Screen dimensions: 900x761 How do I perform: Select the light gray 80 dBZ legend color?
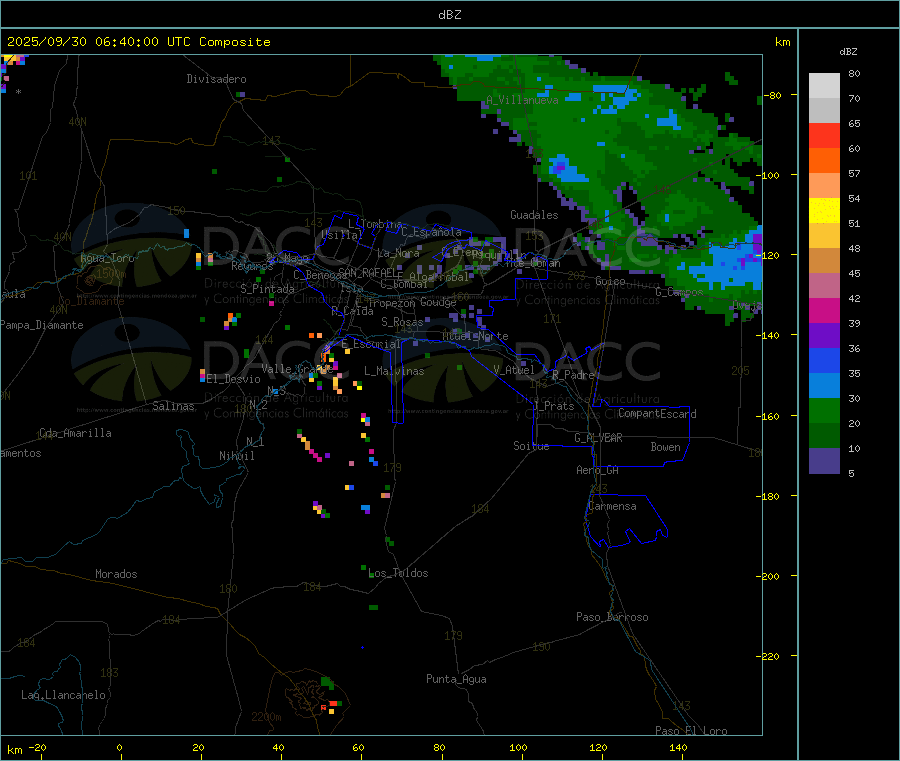point(824,86)
